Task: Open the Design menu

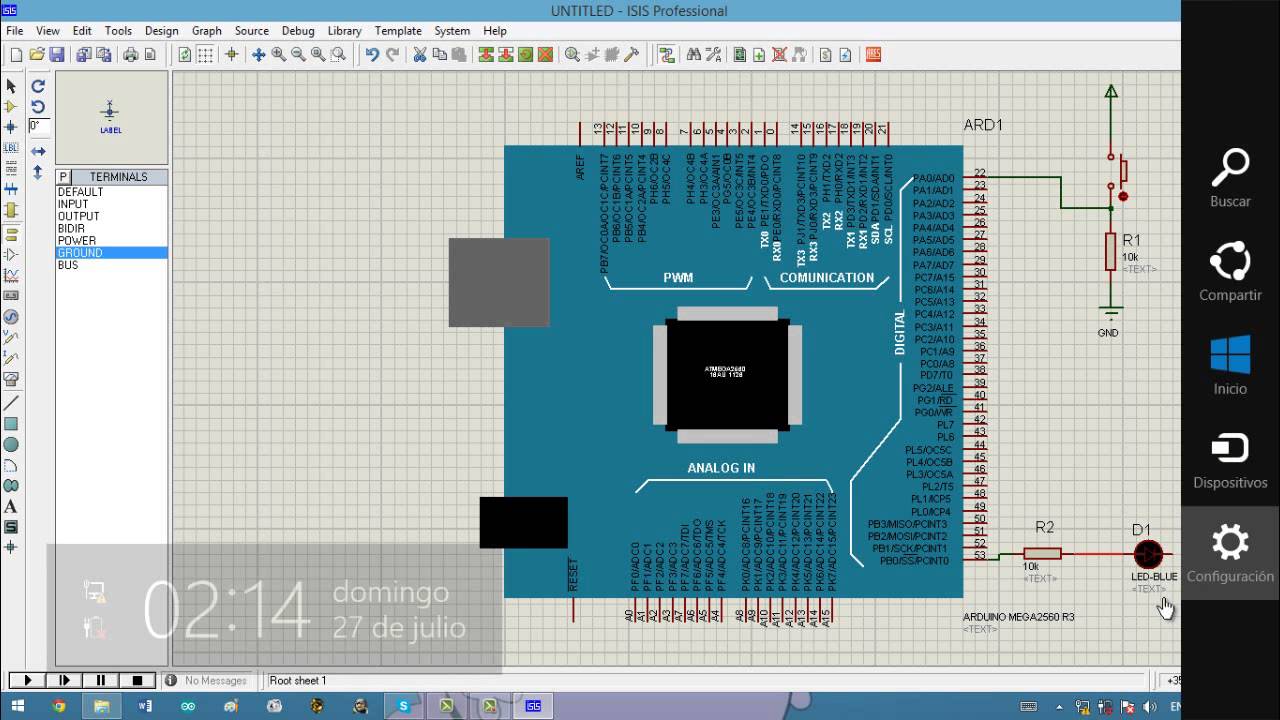Action: coord(162,31)
